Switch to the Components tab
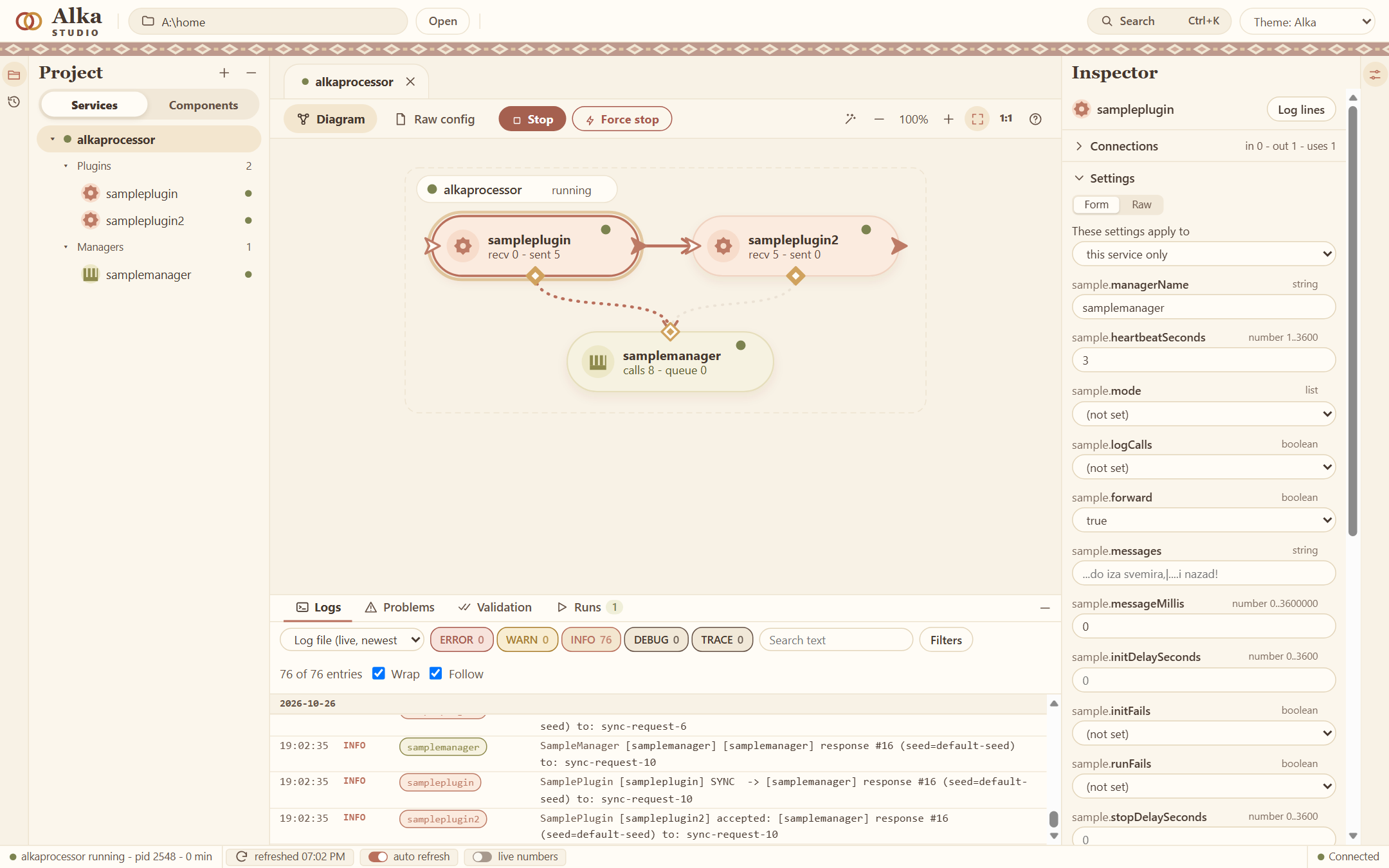1389x868 pixels. tap(203, 105)
